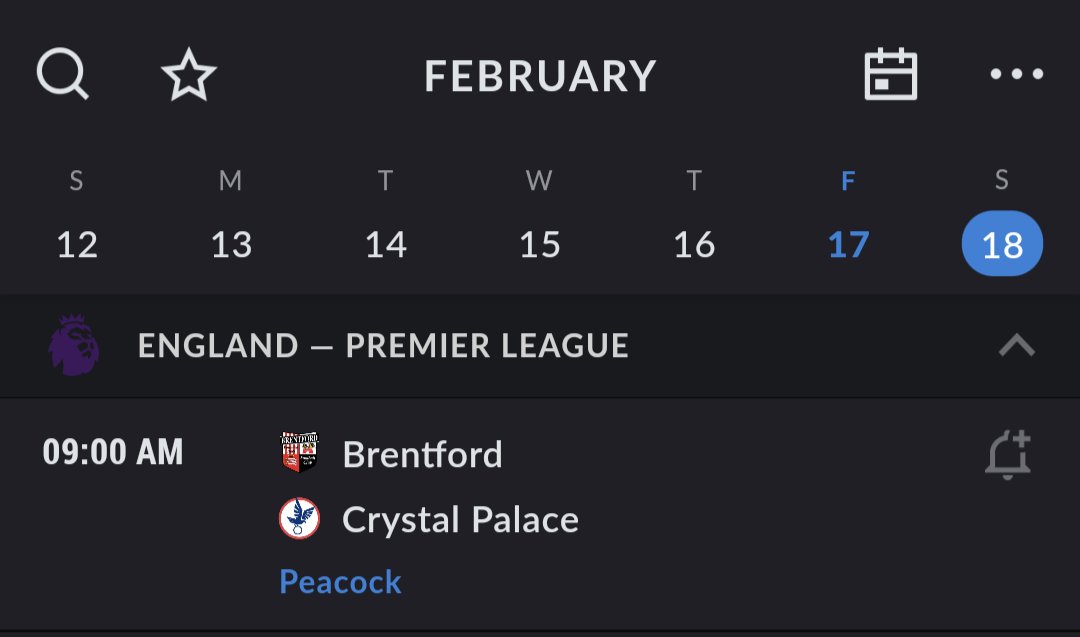The width and height of the screenshot is (1080, 637).
Task: Select highlighted Saturday the 18th
Action: click(1002, 244)
